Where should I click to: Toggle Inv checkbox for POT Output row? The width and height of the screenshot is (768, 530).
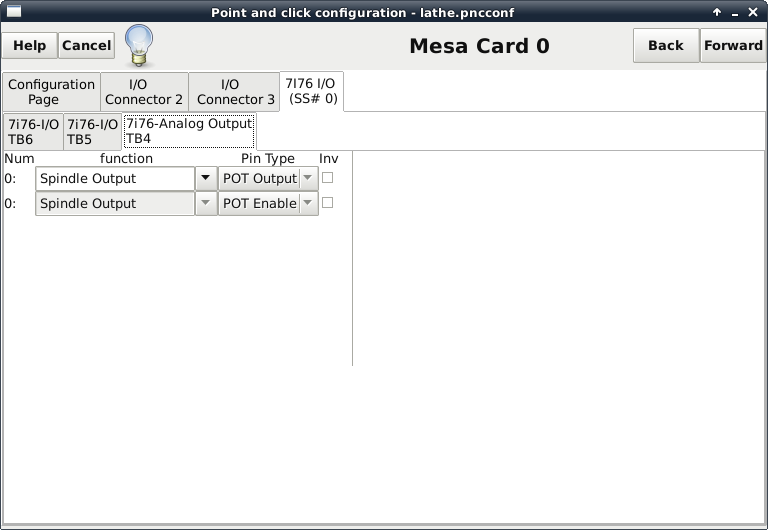(x=328, y=177)
